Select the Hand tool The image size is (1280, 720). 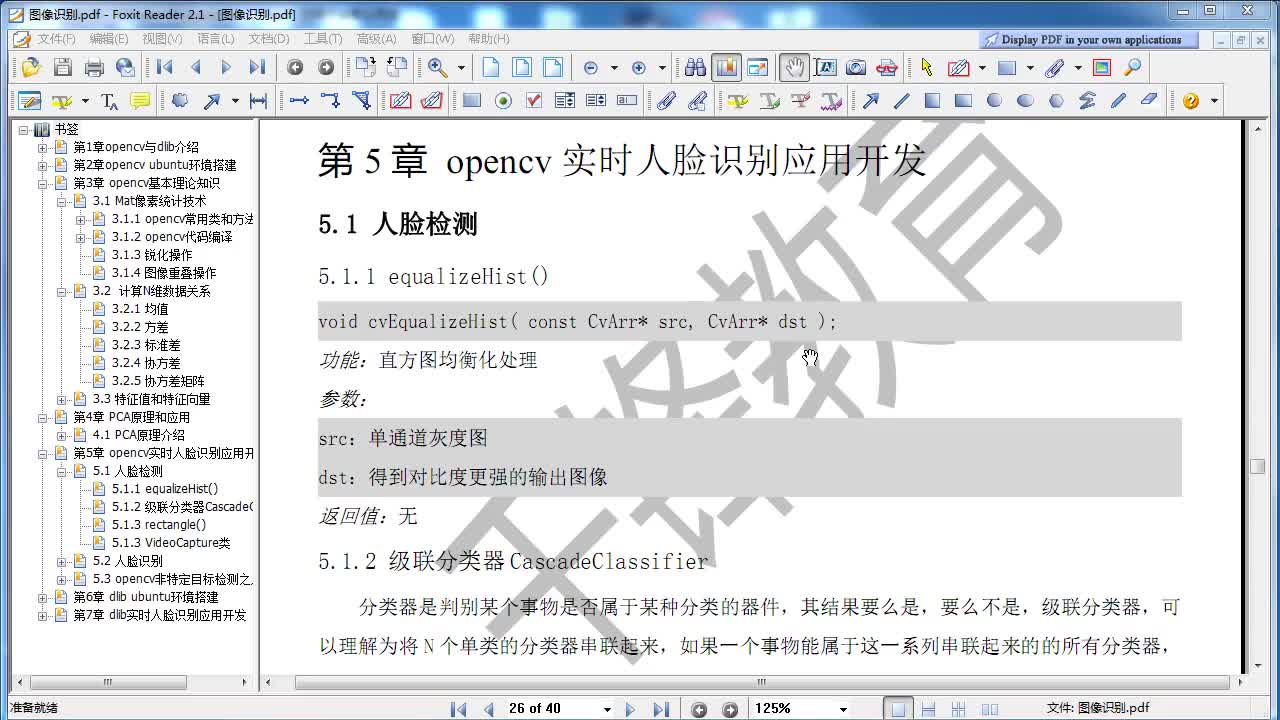click(x=794, y=68)
